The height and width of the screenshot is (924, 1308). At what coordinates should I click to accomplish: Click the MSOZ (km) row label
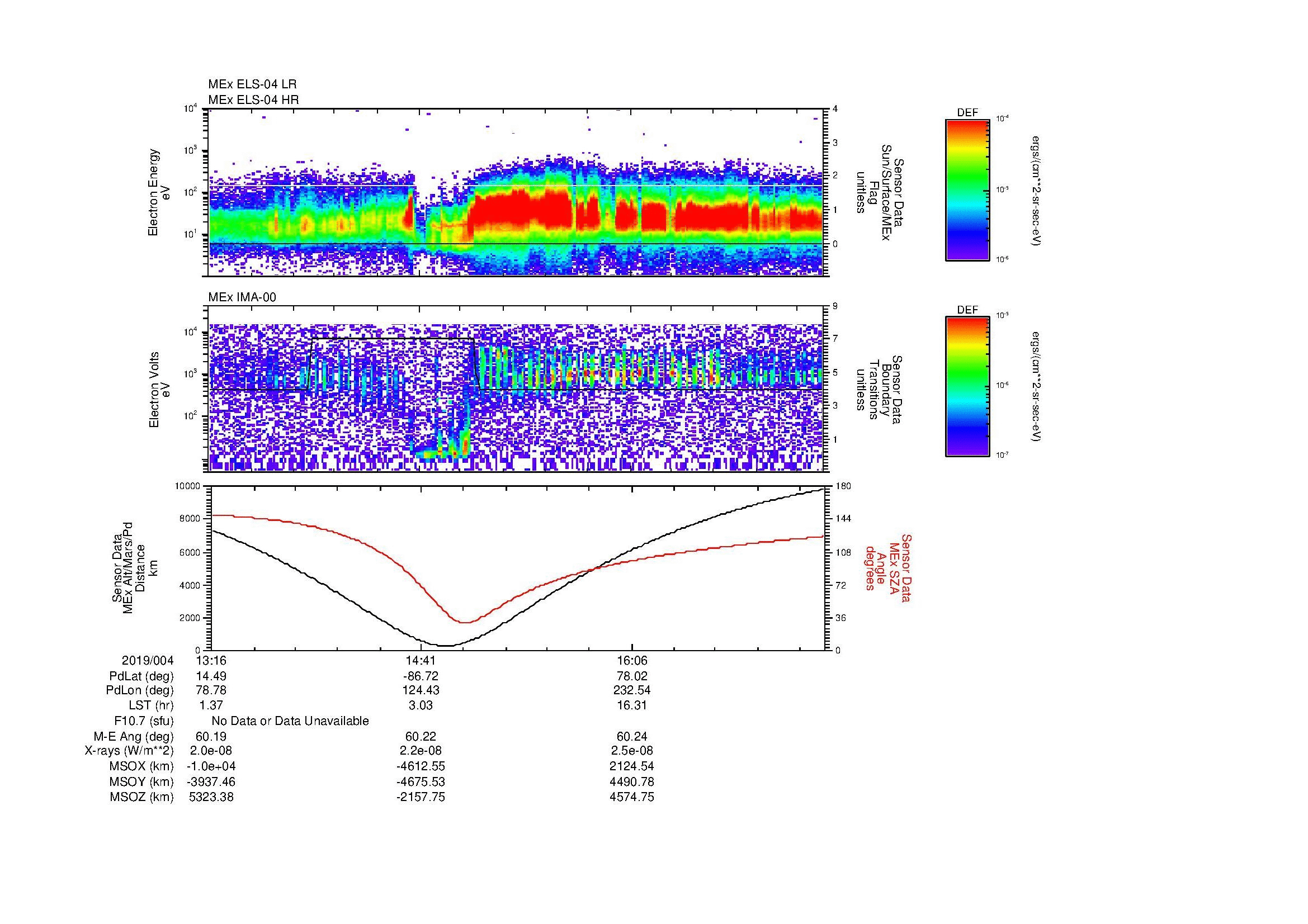(x=141, y=797)
